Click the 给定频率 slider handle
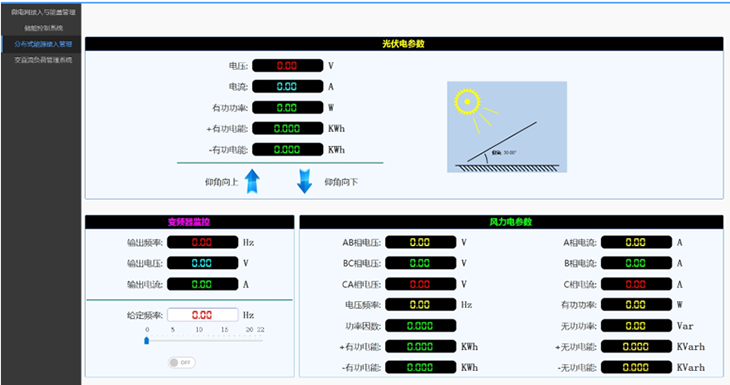 coord(147,341)
